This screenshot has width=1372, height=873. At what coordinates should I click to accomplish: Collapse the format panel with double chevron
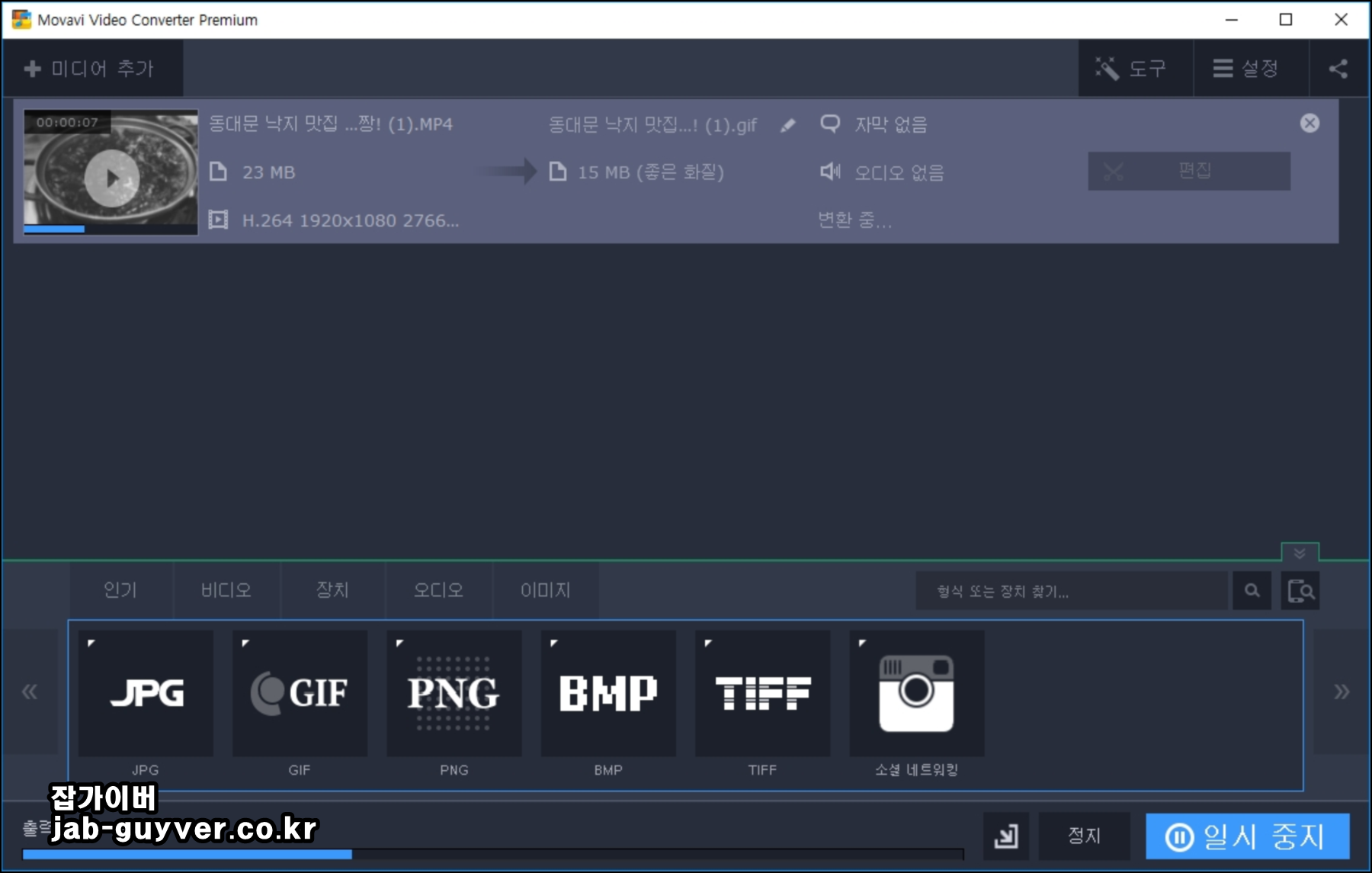(x=1300, y=552)
